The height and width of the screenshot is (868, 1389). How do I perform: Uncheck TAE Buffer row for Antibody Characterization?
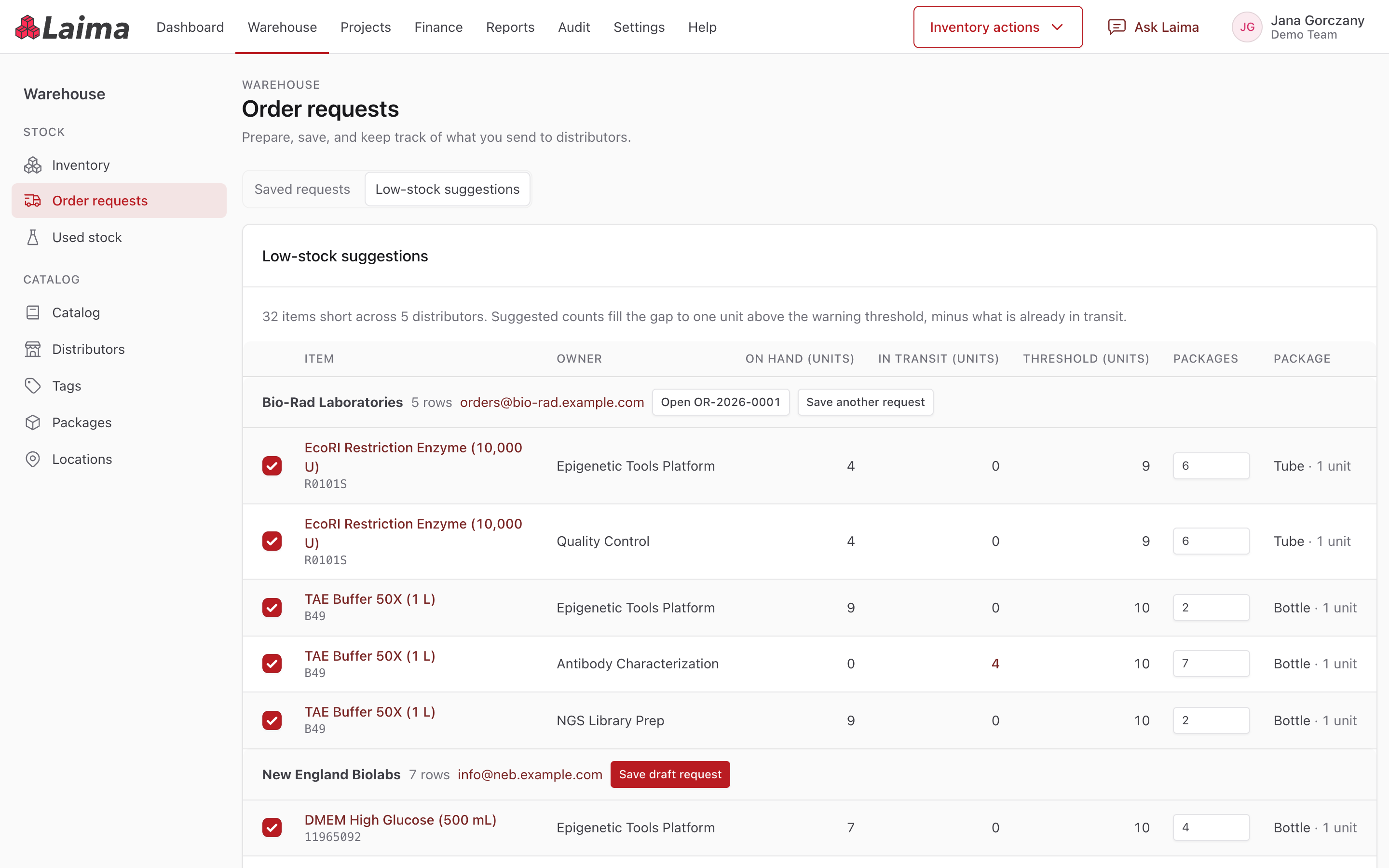coord(272,663)
